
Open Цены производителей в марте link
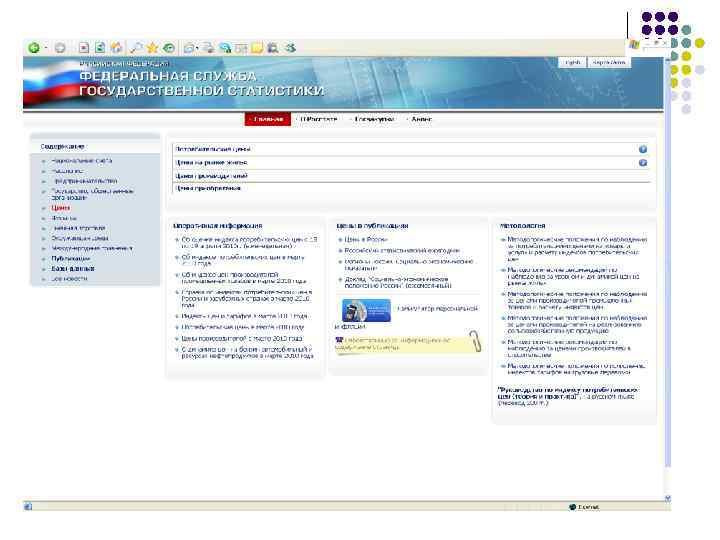(242, 338)
